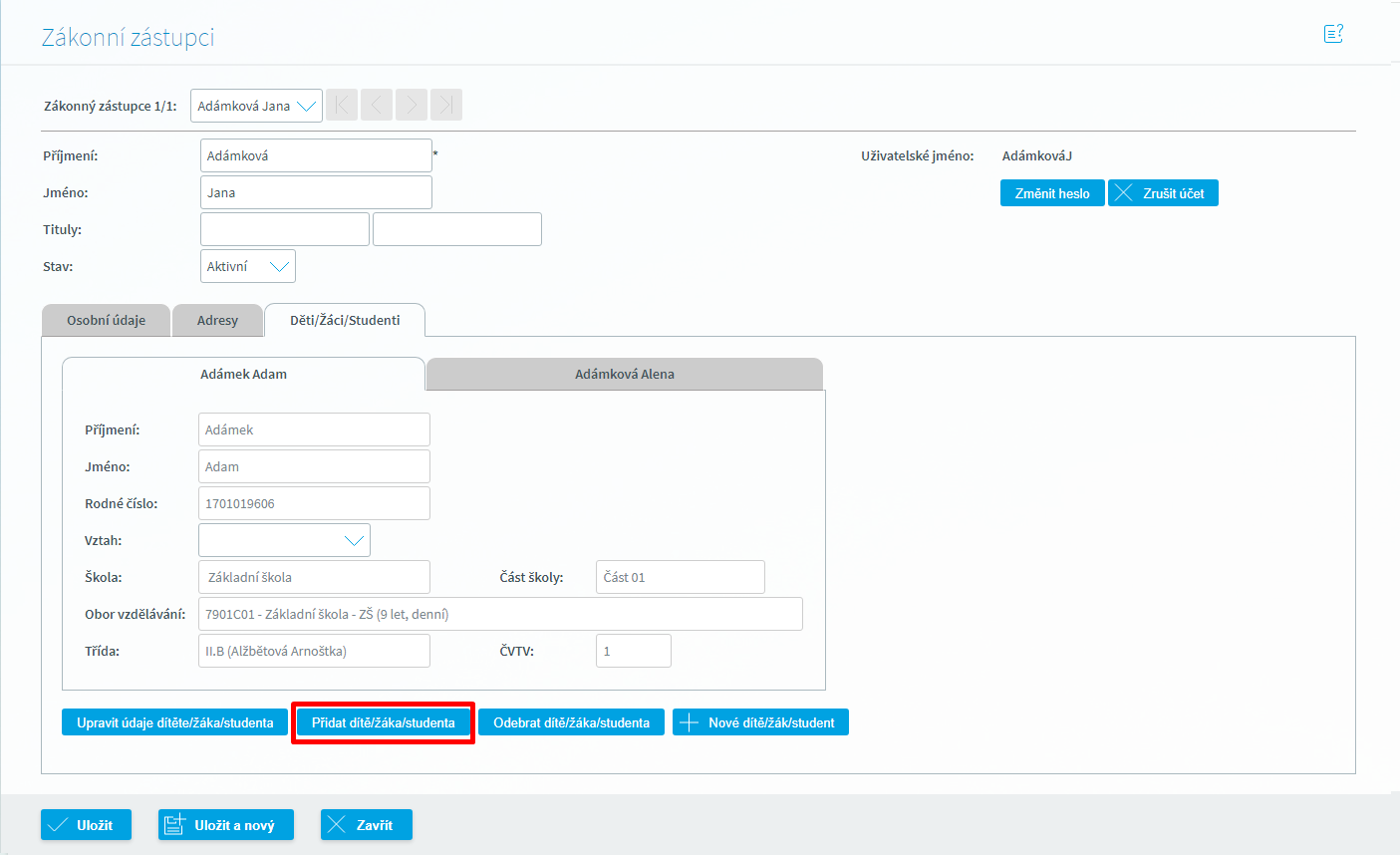1400x855 pixels.
Task: Click the Příjmení field containing Adámková
Action: (x=316, y=155)
